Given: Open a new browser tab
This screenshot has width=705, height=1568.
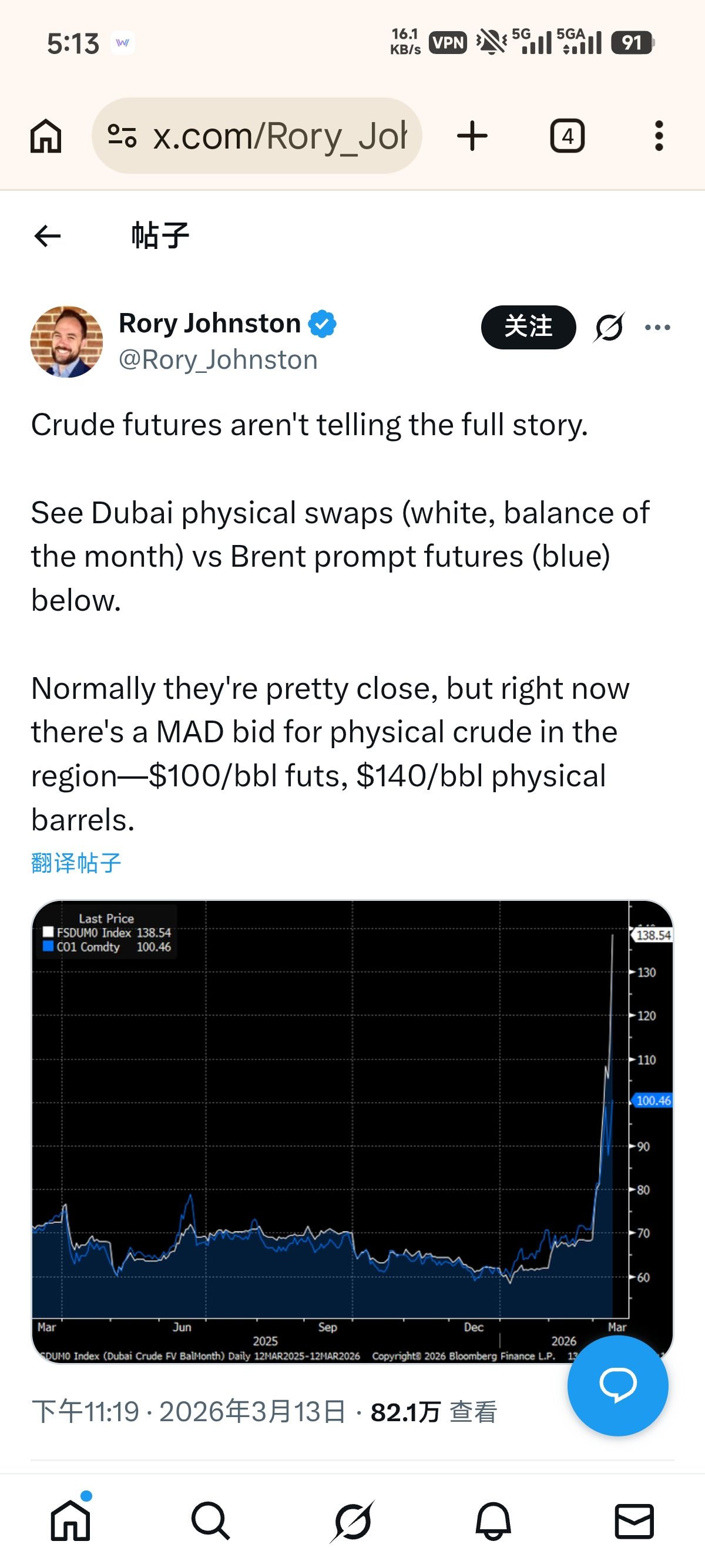Looking at the screenshot, I should coord(472,136).
